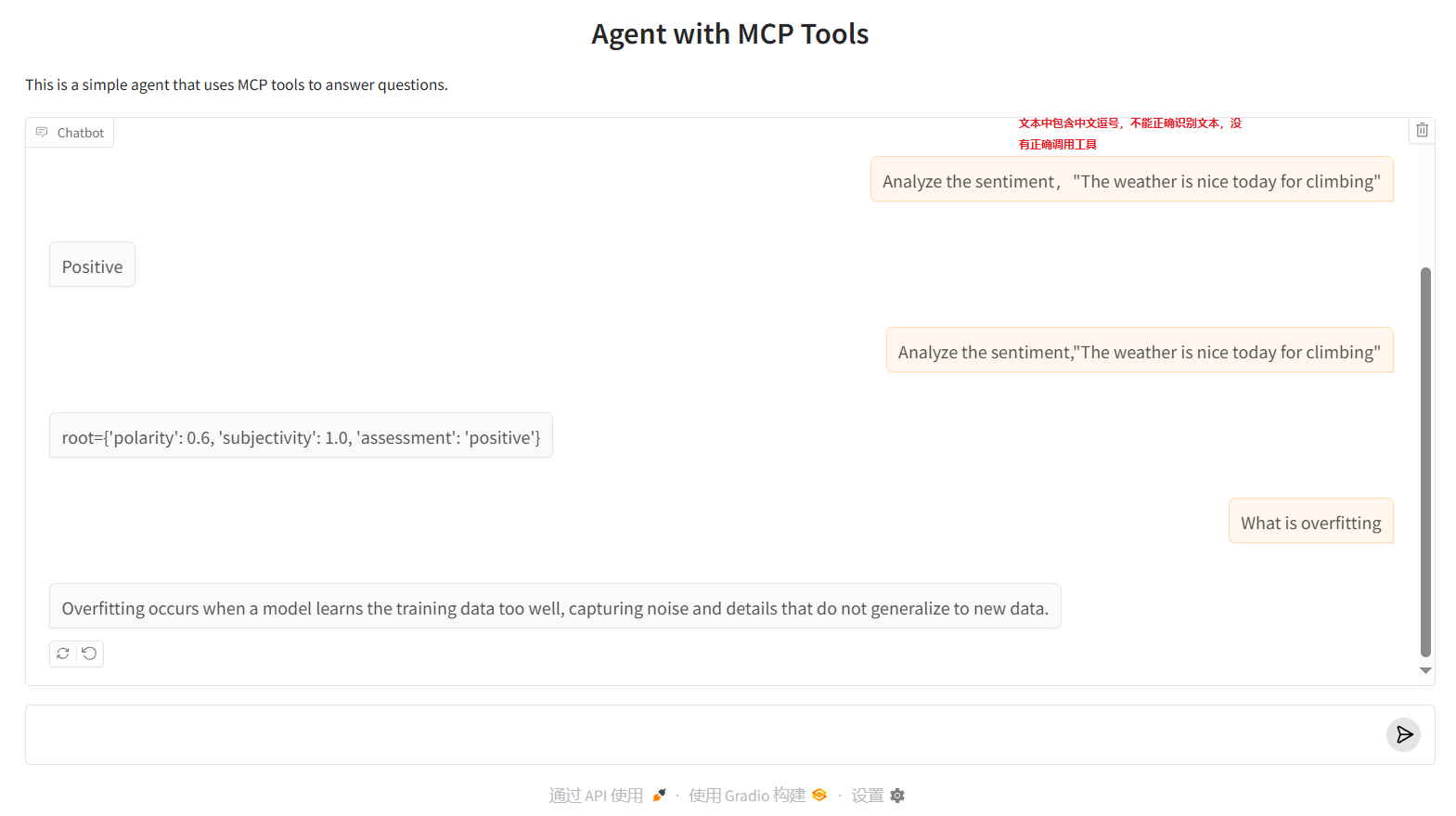Screen dimensions: 1456x816
Task: Click the overfitting explanation bot reply
Action: [x=555, y=606]
